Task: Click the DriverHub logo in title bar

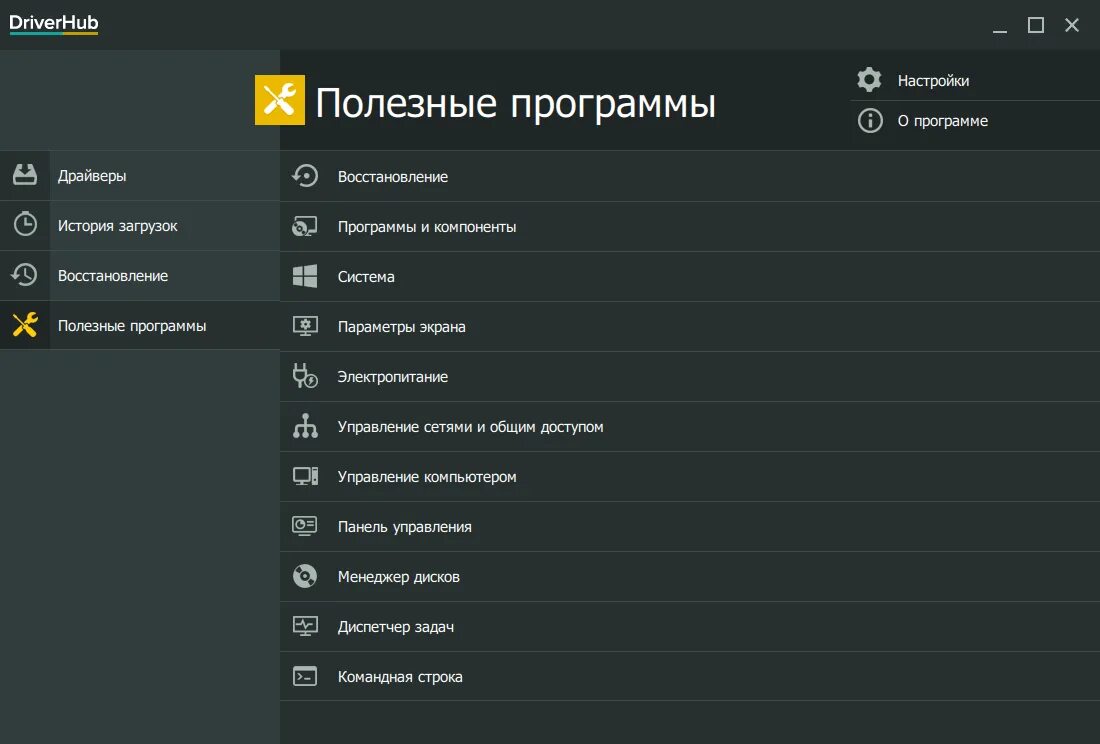Action: point(52,21)
